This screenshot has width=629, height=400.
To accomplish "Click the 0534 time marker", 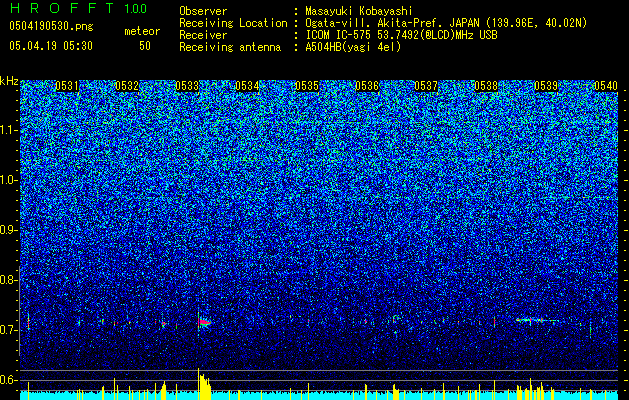I will 247,86.
